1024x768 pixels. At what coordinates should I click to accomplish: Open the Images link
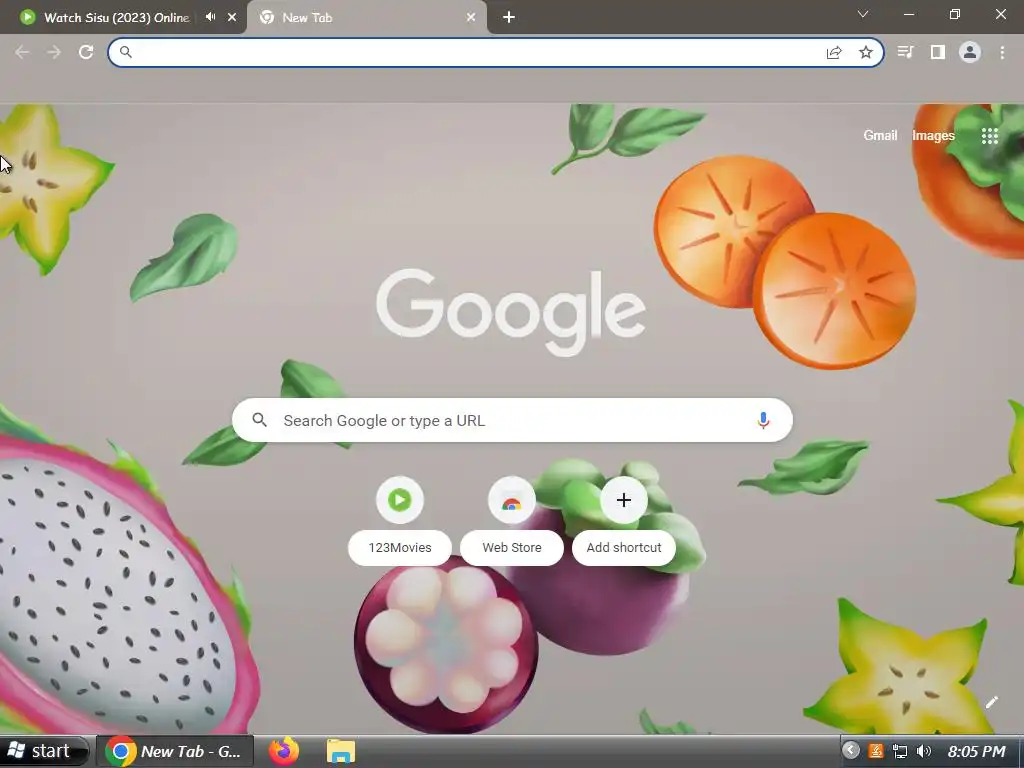[x=933, y=135]
